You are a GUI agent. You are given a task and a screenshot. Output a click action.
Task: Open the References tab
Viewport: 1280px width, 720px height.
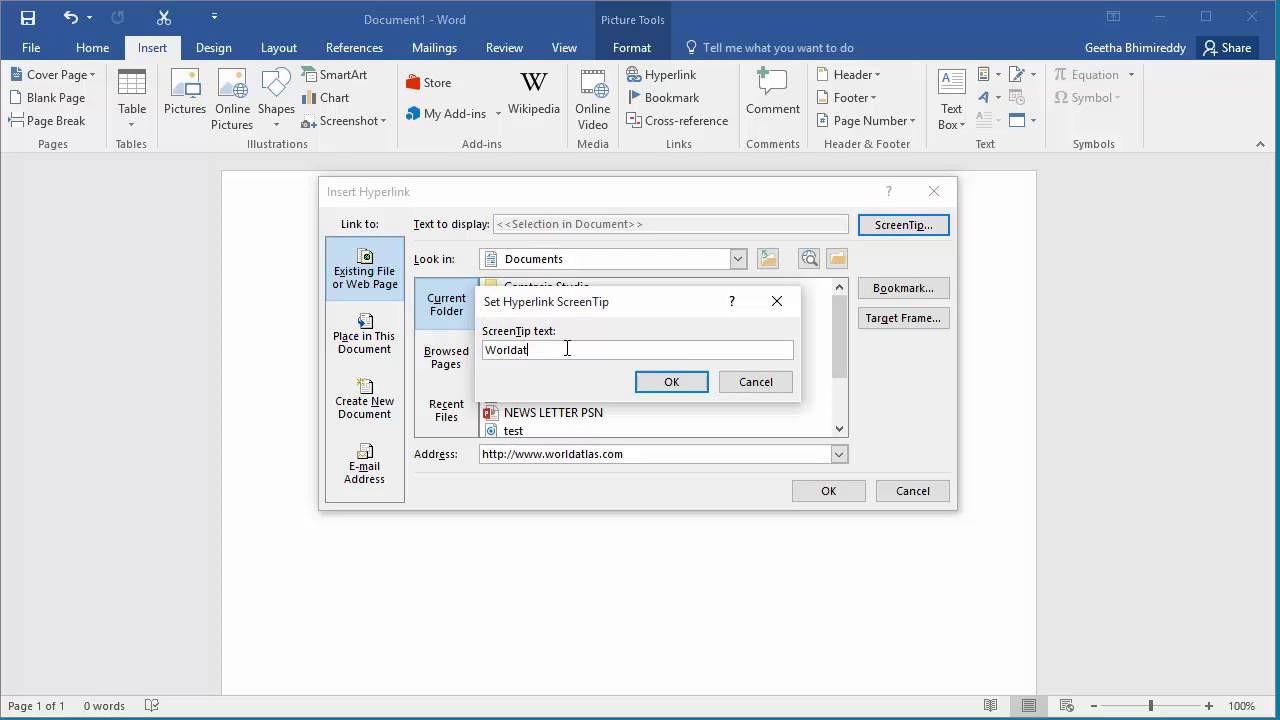354,48
